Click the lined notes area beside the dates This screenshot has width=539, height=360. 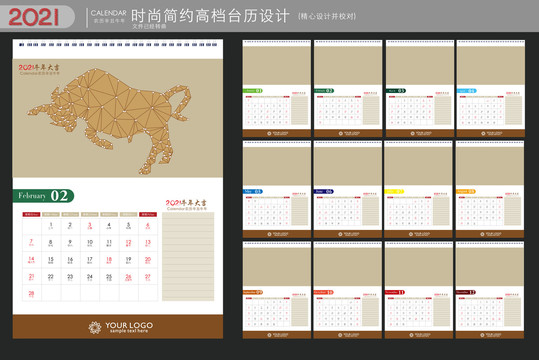188,257
